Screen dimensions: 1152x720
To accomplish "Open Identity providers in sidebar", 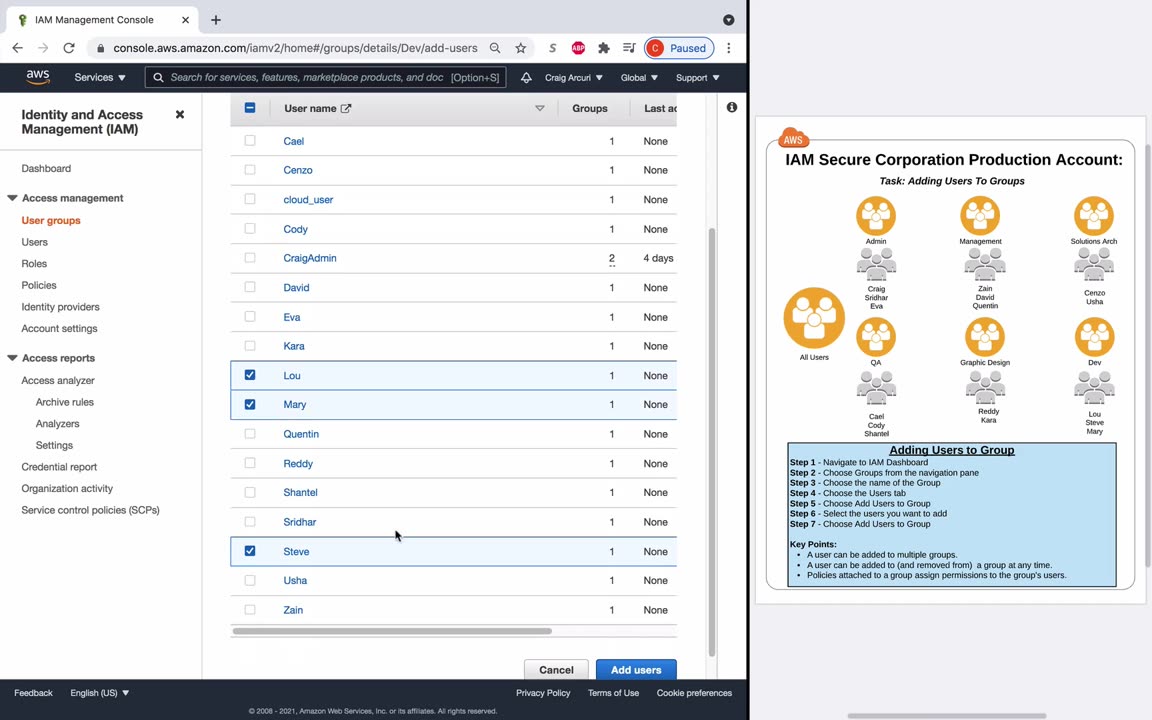I will (x=60, y=306).
